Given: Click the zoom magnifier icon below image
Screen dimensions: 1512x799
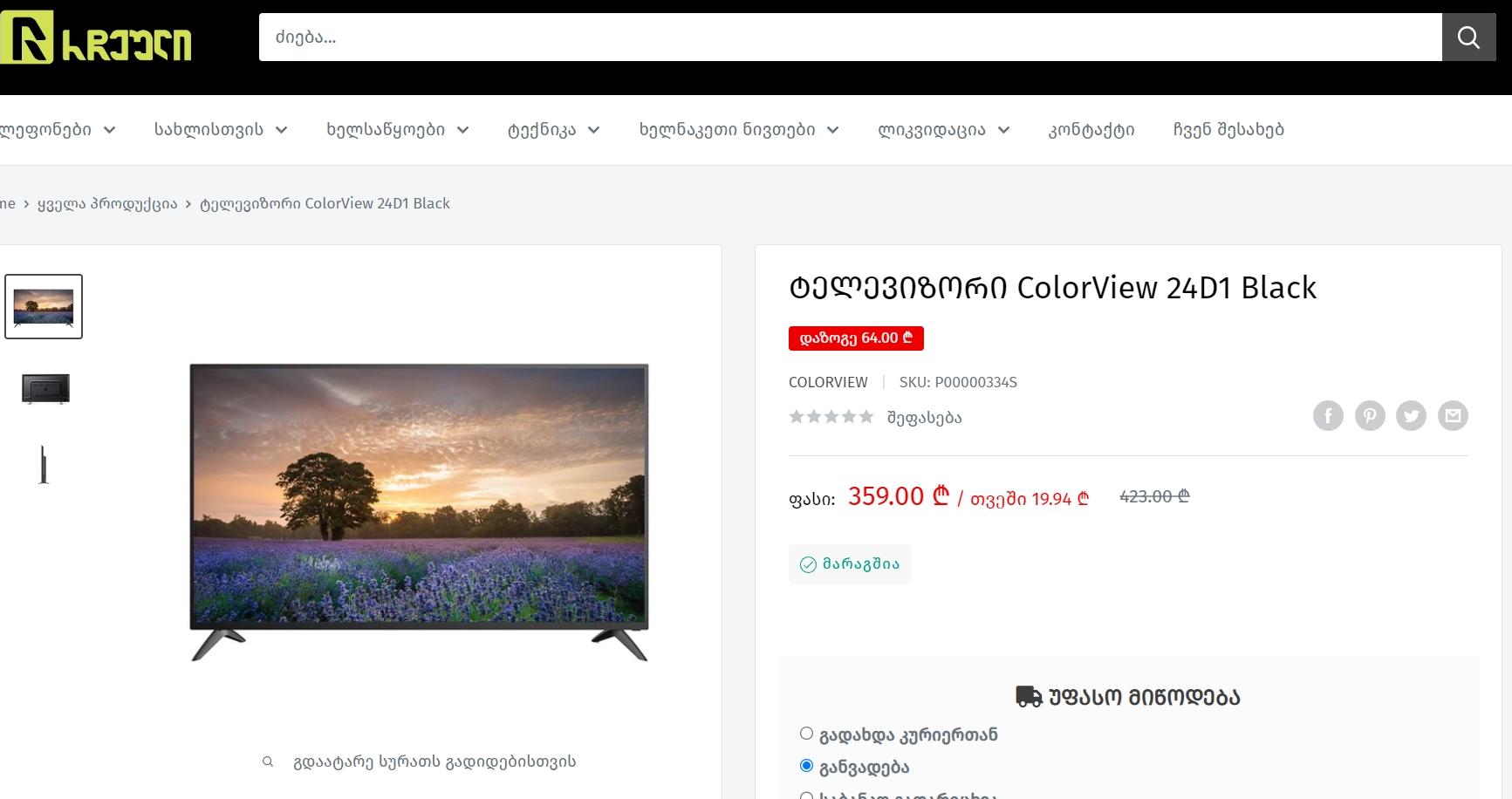Looking at the screenshot, I should coord(268,761).
